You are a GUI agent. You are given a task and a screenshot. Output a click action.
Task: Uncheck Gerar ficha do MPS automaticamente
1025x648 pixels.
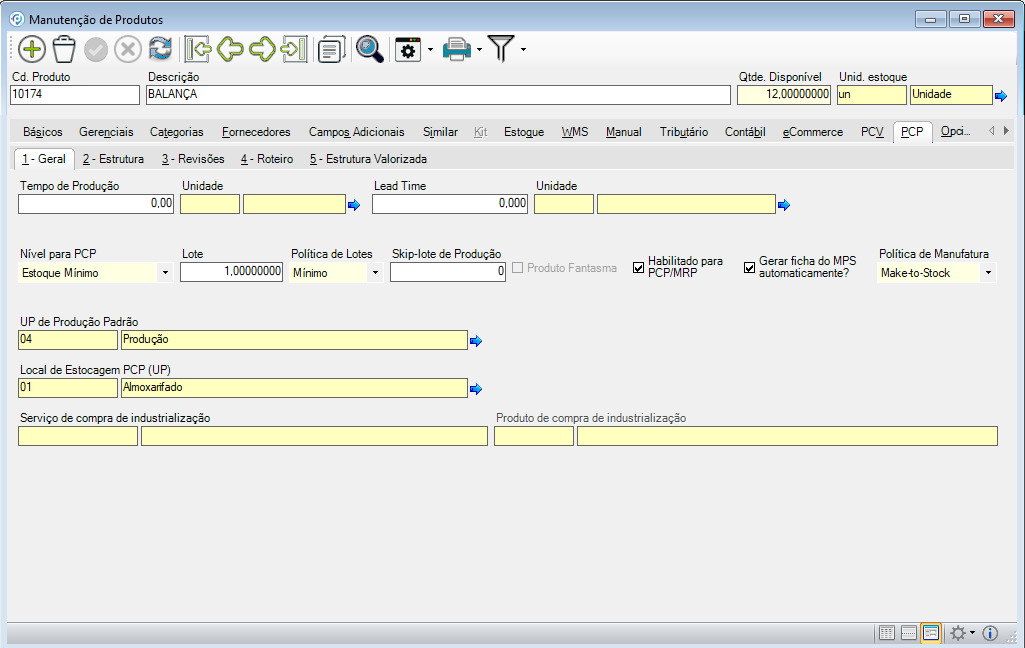[750, 267]
